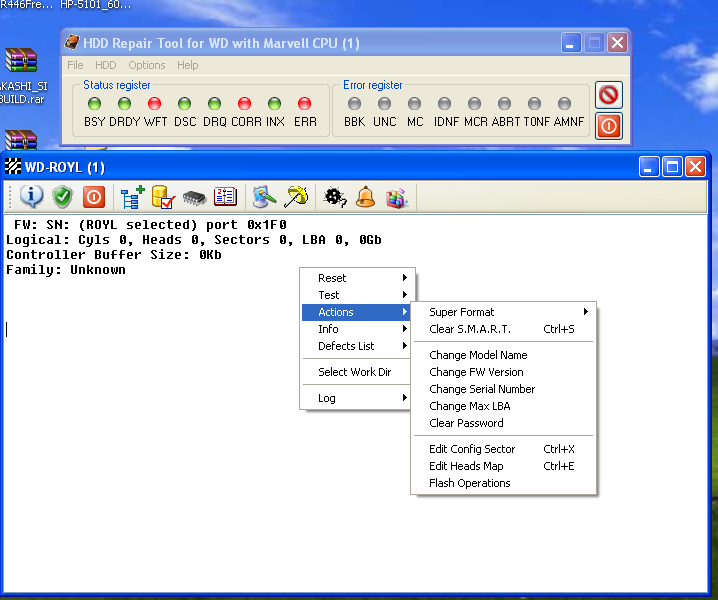
Task: Expand the Log submenu
Action: coord(357,398)
